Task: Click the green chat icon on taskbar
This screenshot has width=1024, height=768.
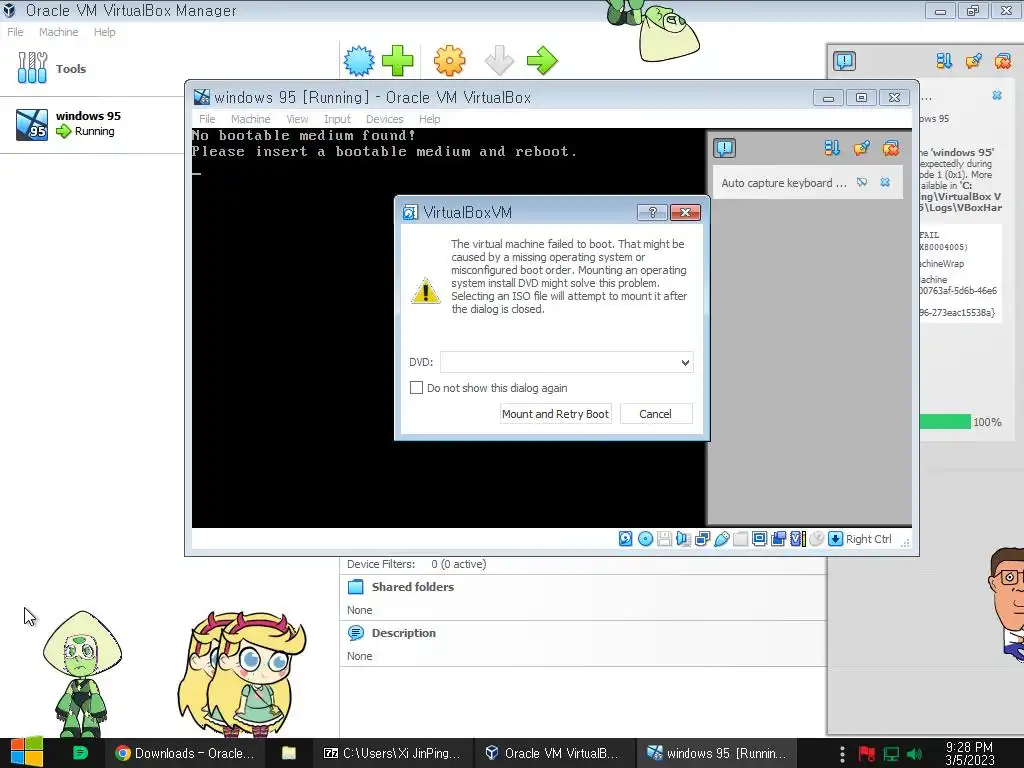Action: click(80, 753)
